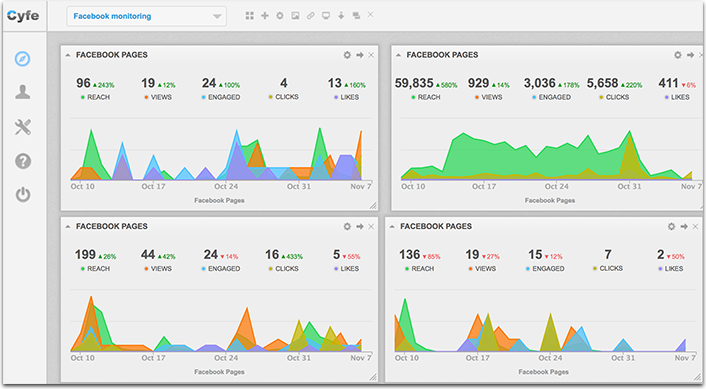
Task: Open the wrench and screwdriver tools icon
Action: pos(23,127)
